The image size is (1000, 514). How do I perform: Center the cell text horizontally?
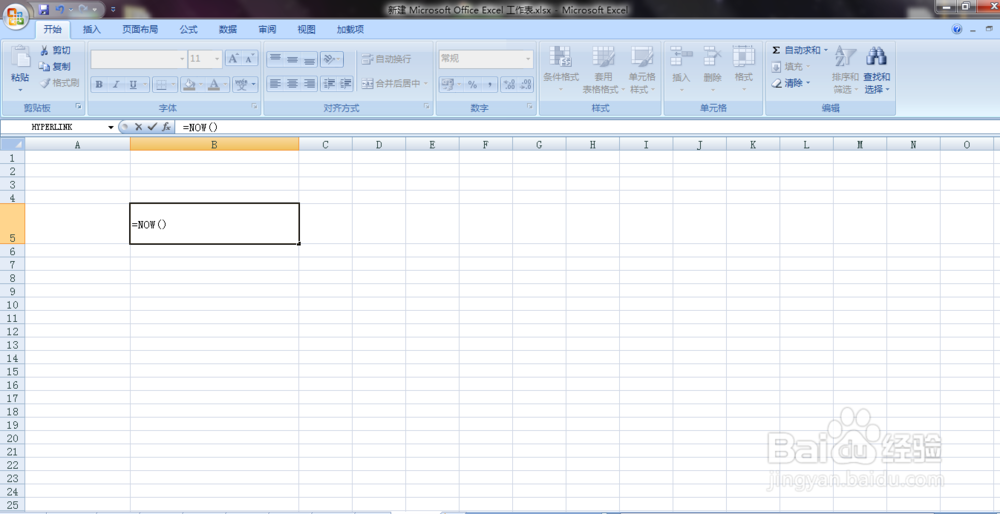click(292, 84)
